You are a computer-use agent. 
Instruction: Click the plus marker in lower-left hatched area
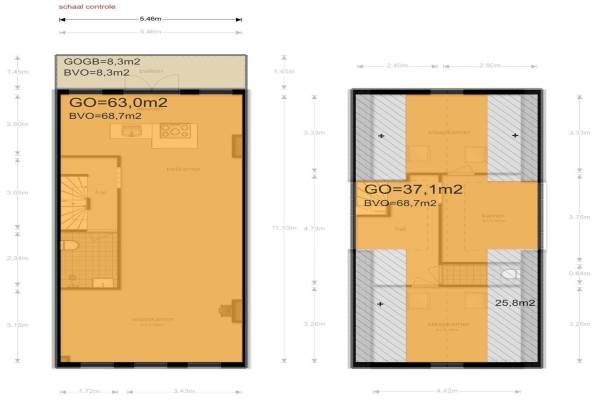[381, 303]
